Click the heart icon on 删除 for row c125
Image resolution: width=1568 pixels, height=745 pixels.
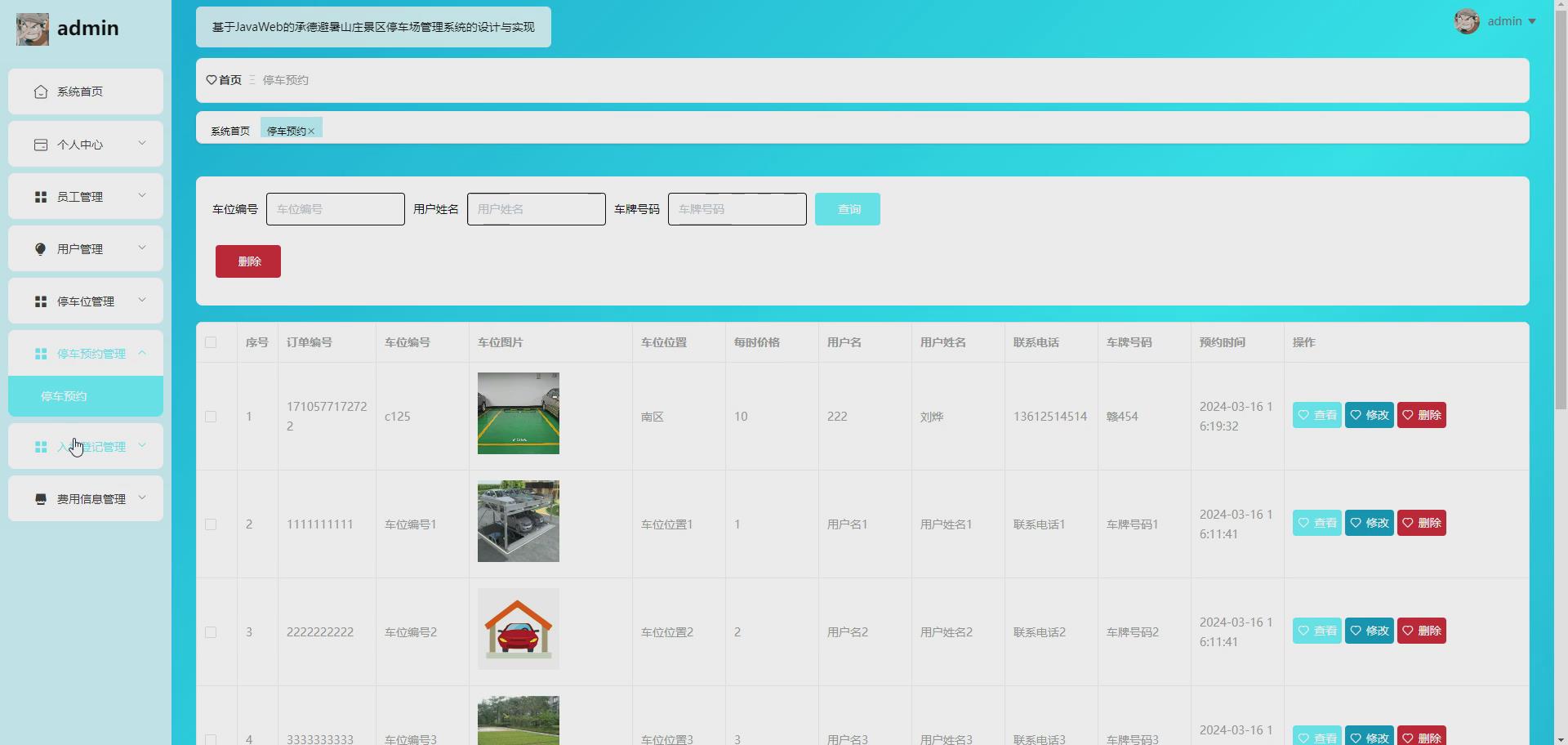coord(1408,415)
